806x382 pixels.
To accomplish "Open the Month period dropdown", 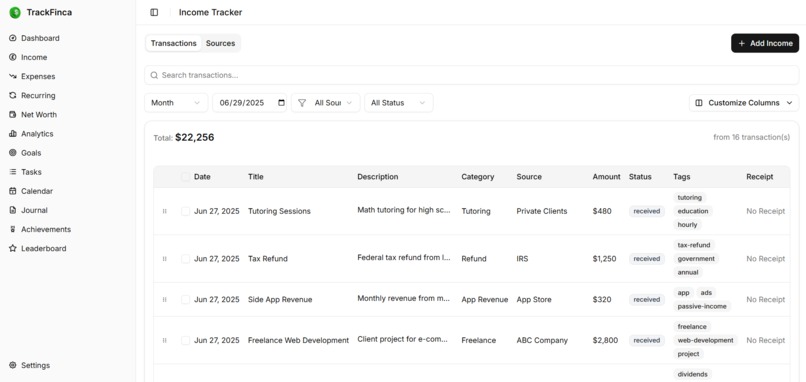I will (176, 103).
